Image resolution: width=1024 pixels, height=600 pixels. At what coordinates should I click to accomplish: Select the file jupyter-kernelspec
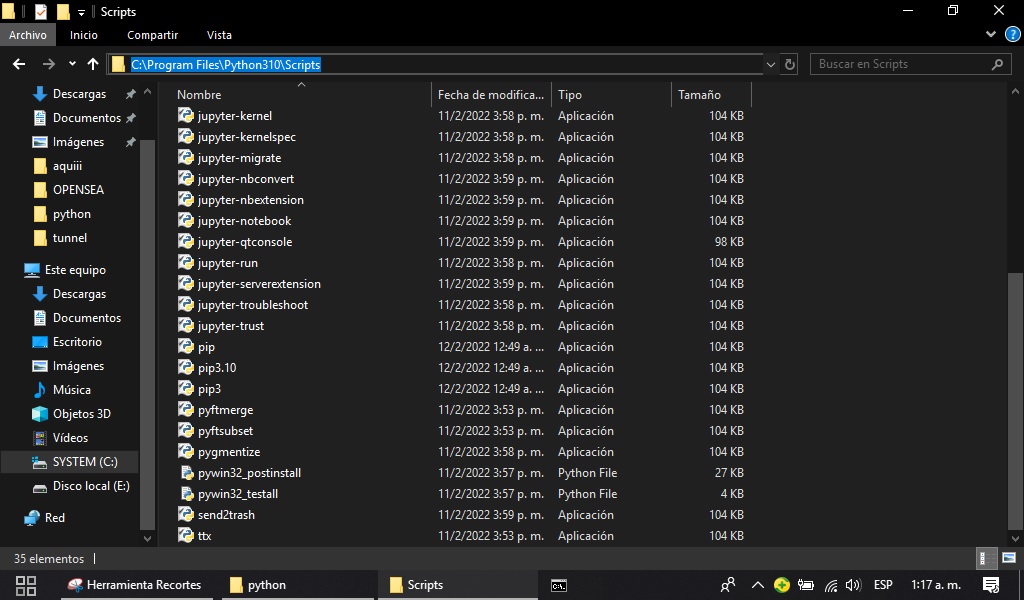click(x=247, y=136)
